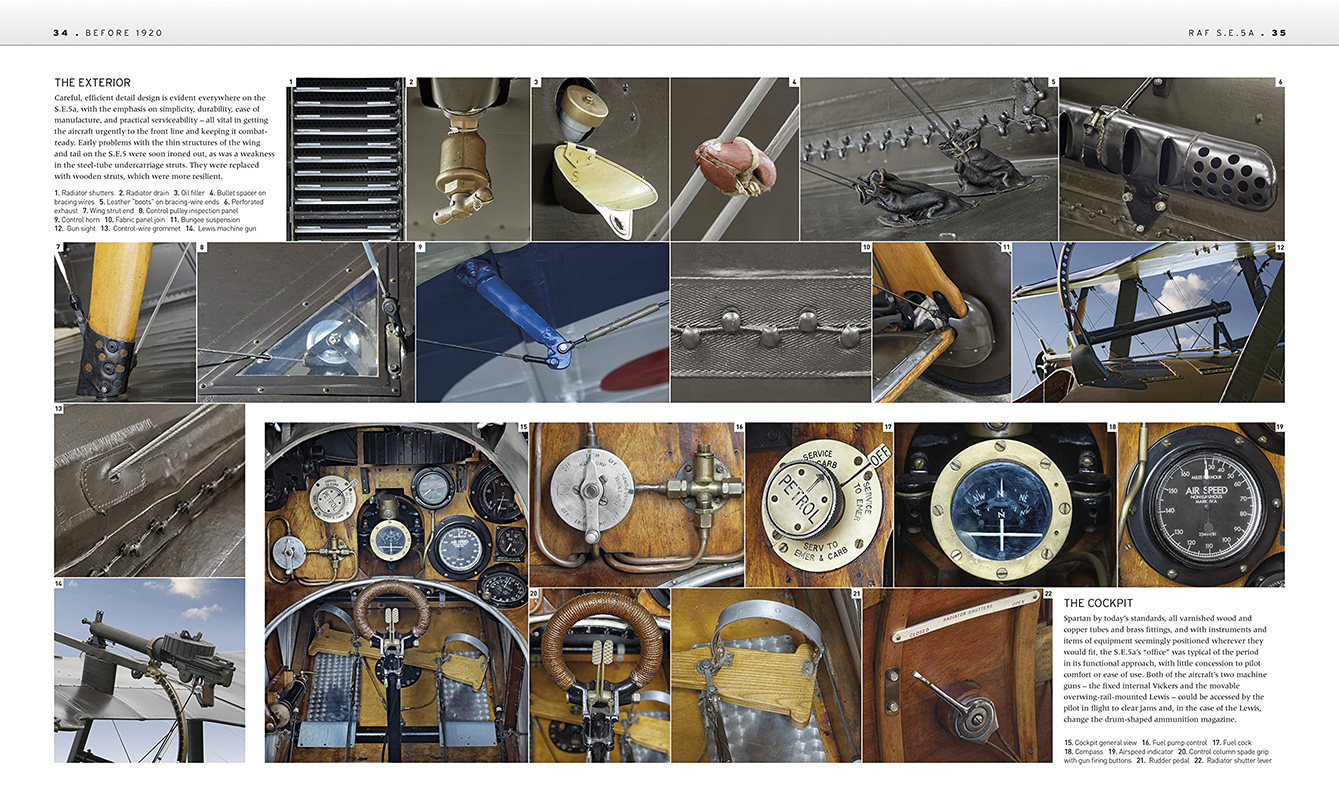Open the cockpit general view image
Screen dimensions: 1339x800
[396, 592]
